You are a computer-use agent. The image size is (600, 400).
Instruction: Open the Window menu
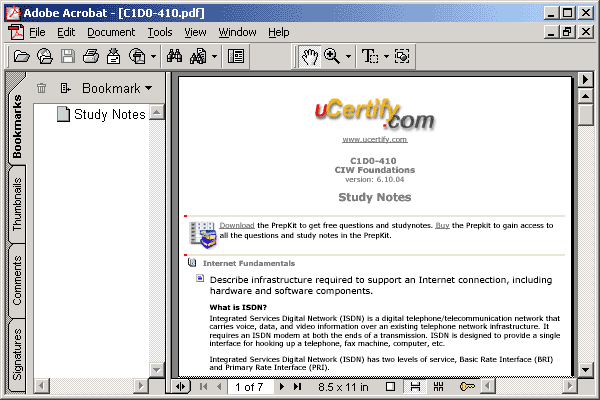pos(237,33)
